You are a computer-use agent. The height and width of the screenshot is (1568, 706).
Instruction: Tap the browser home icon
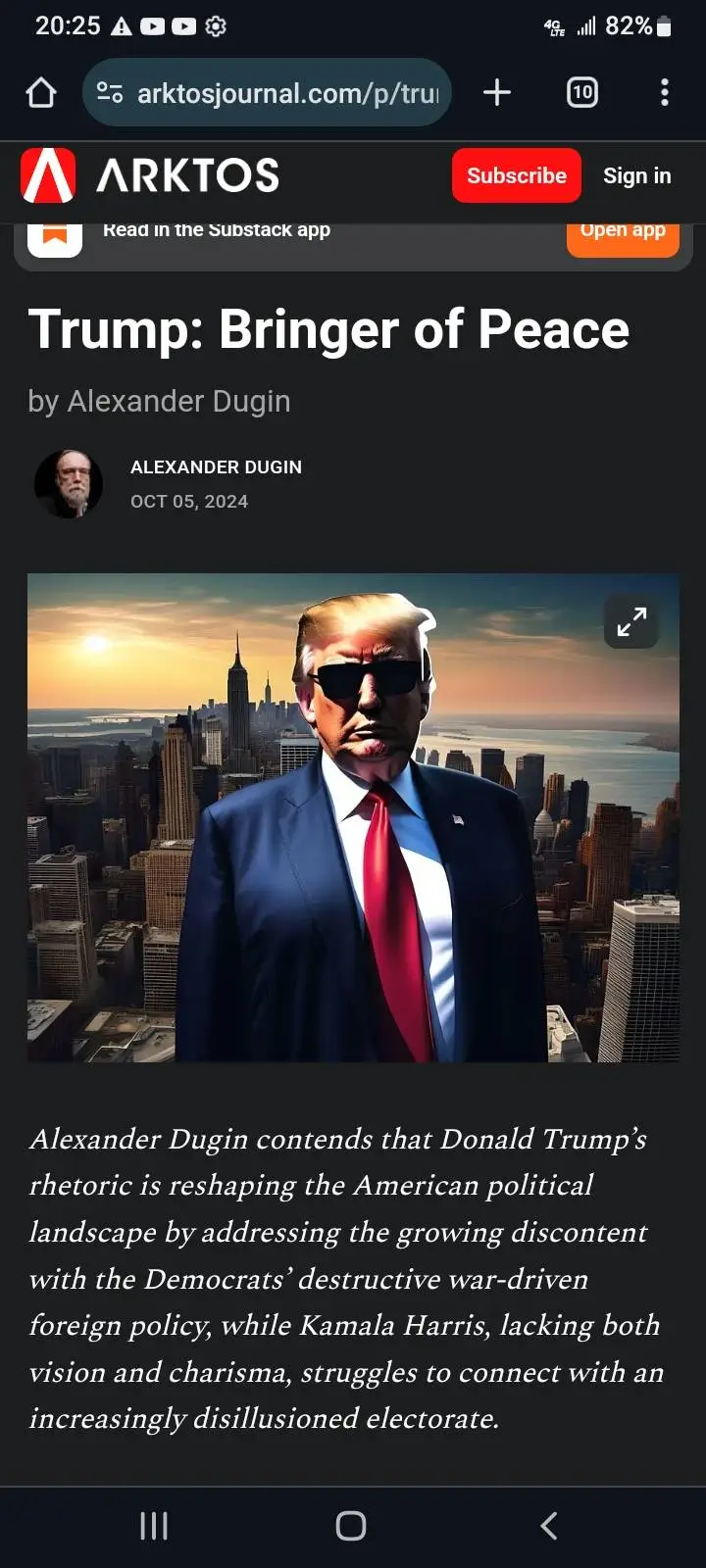pos(41,93)
